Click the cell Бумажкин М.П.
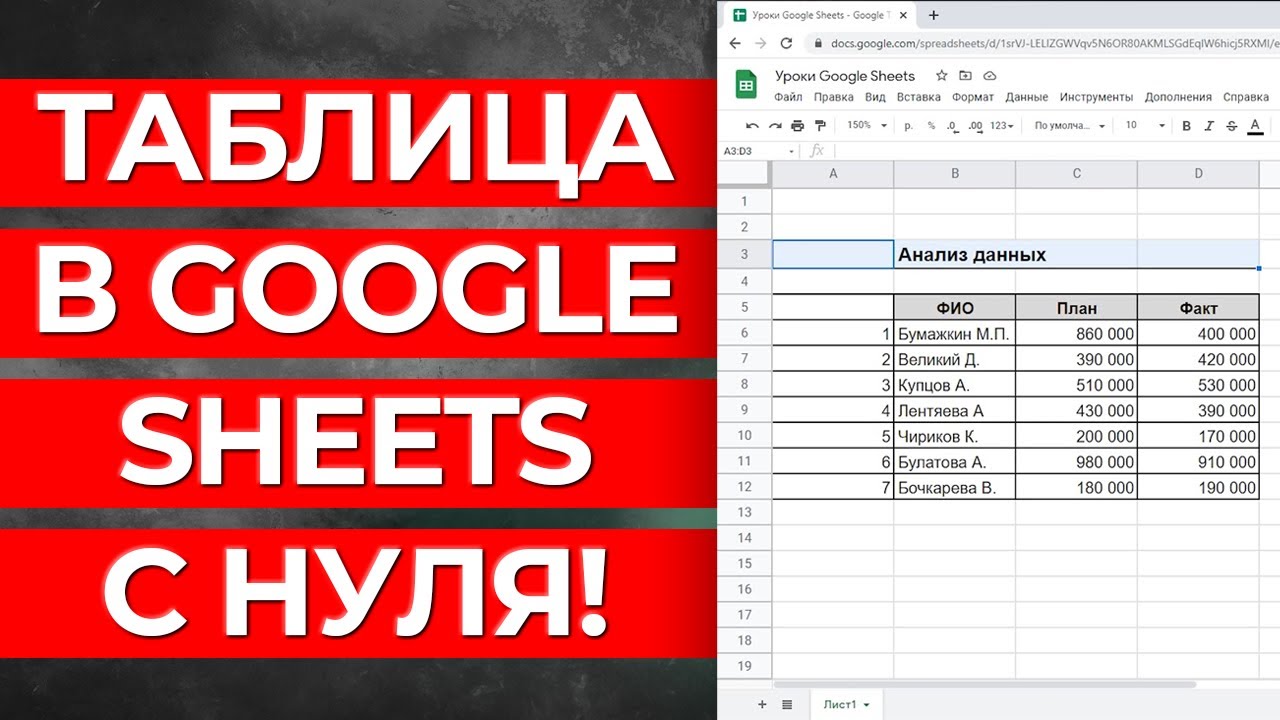 (x=955, y=334)
